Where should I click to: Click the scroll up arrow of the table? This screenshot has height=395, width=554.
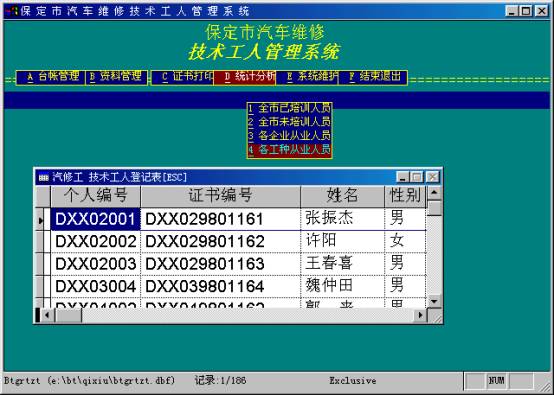pyautogui.click(x=434, y=193)
